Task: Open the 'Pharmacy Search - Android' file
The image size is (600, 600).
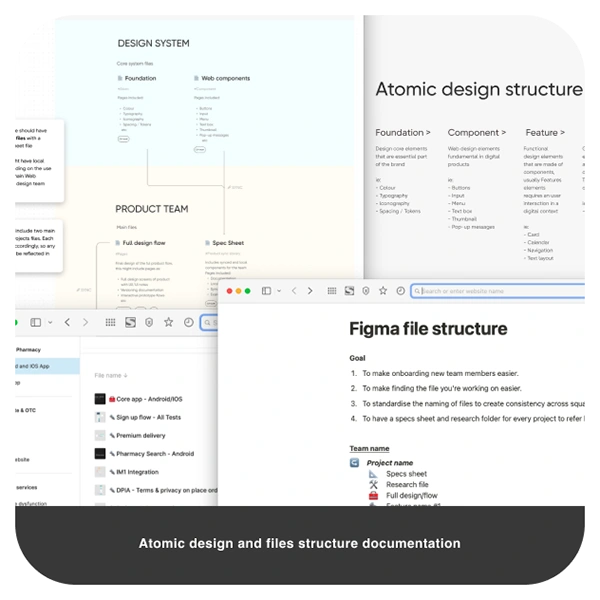Action: tap(155, 454)
